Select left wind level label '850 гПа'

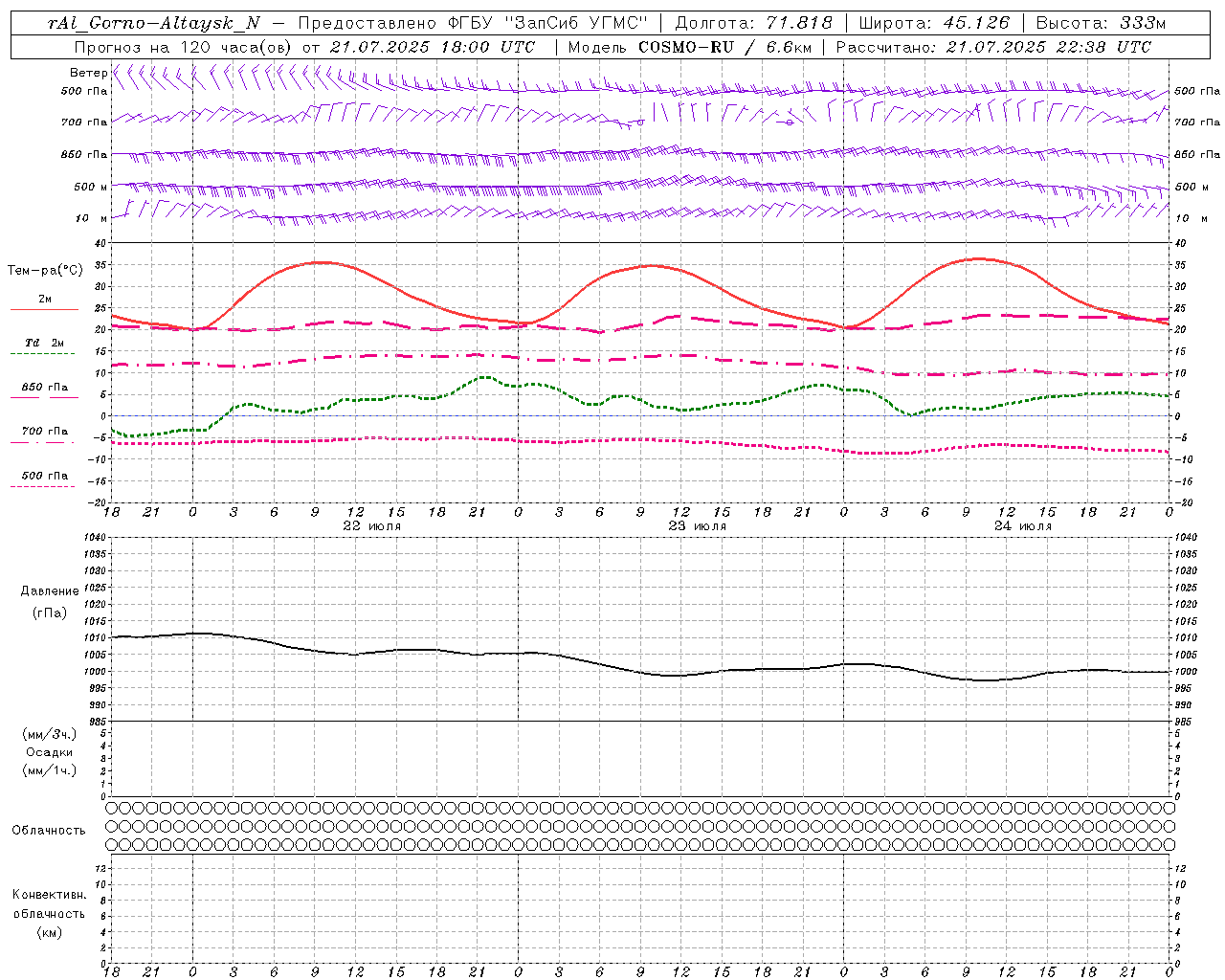(84, 154)
